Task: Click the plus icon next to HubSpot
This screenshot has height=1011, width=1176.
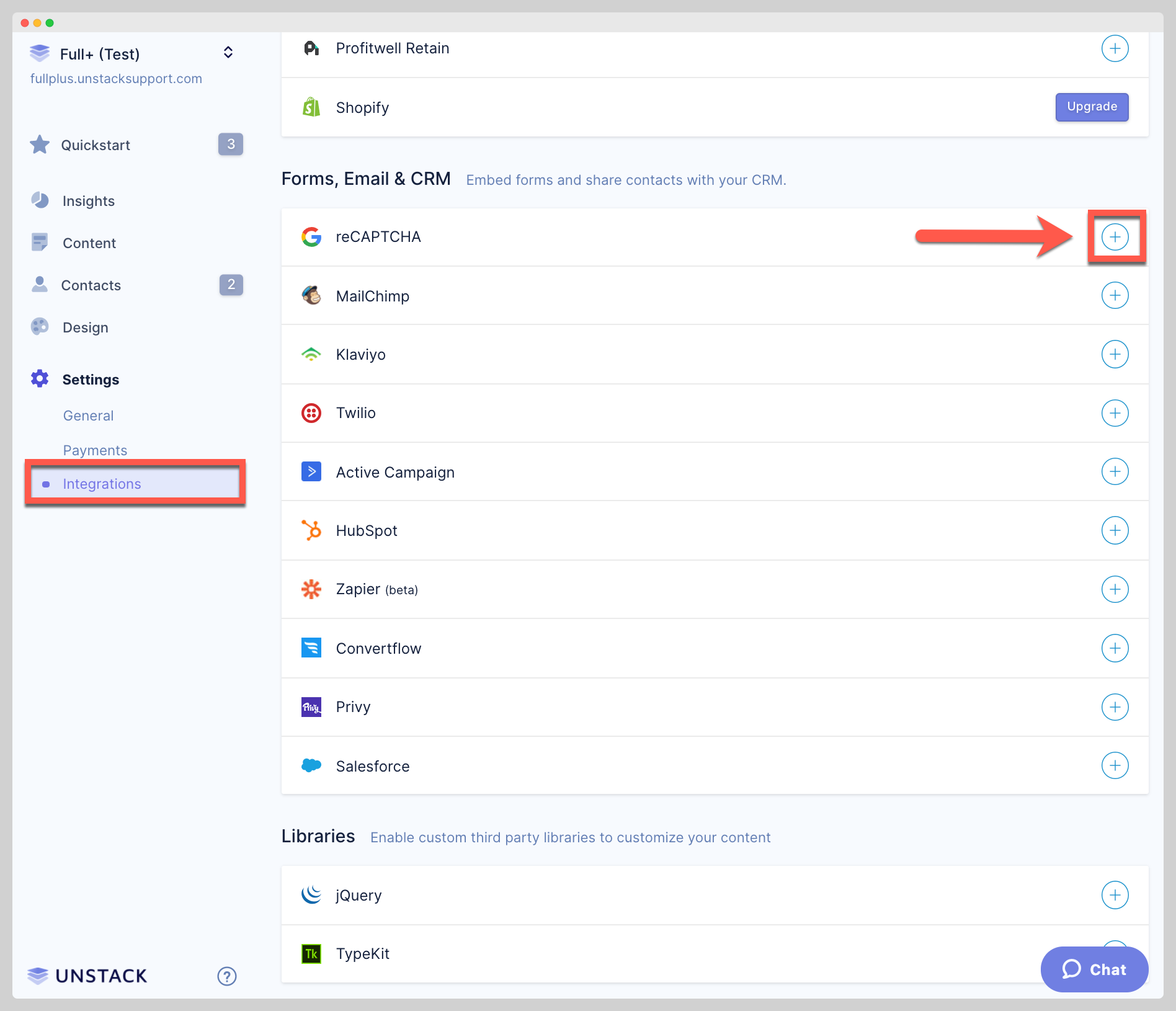Action: coord(1115,530)
